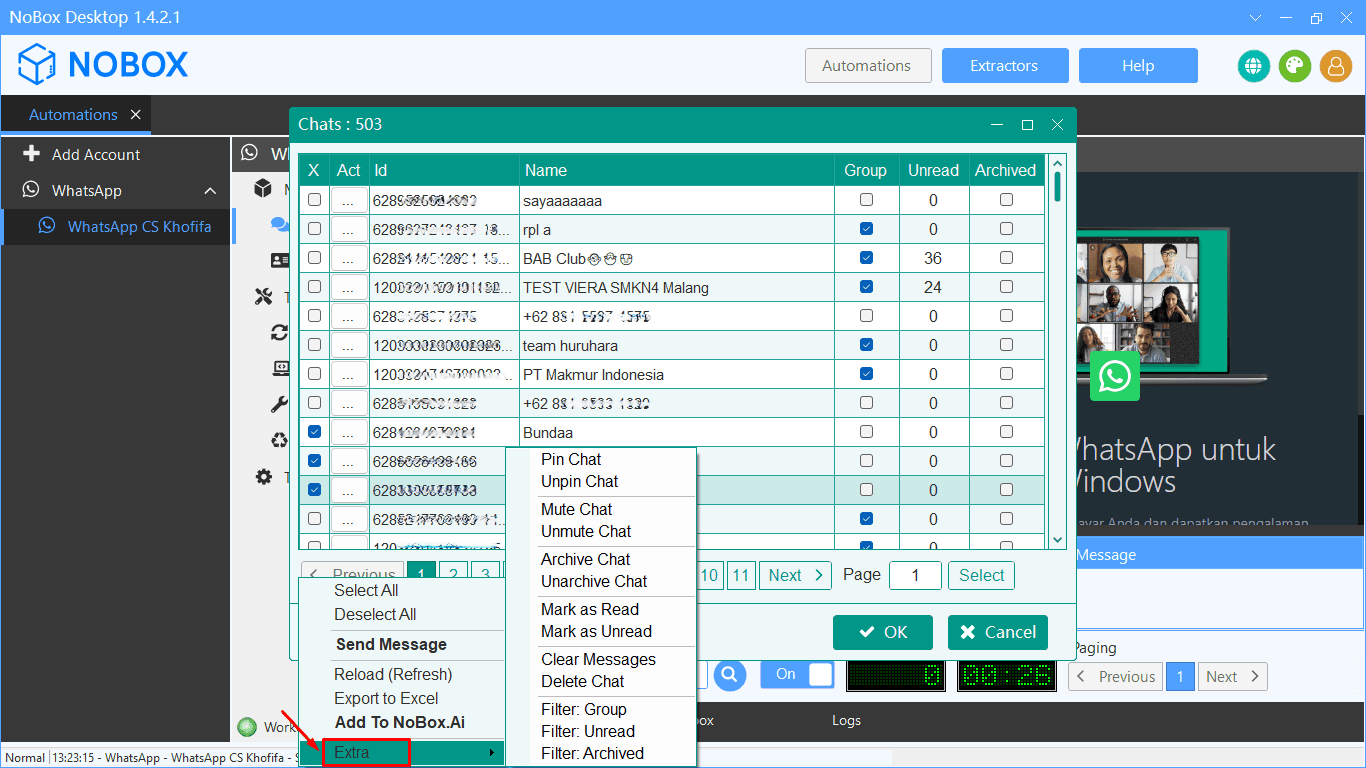The height and width of the screenshot is (768, 1366).
Task: Close the Automations tab with X icon
Action: coord(136,115)
